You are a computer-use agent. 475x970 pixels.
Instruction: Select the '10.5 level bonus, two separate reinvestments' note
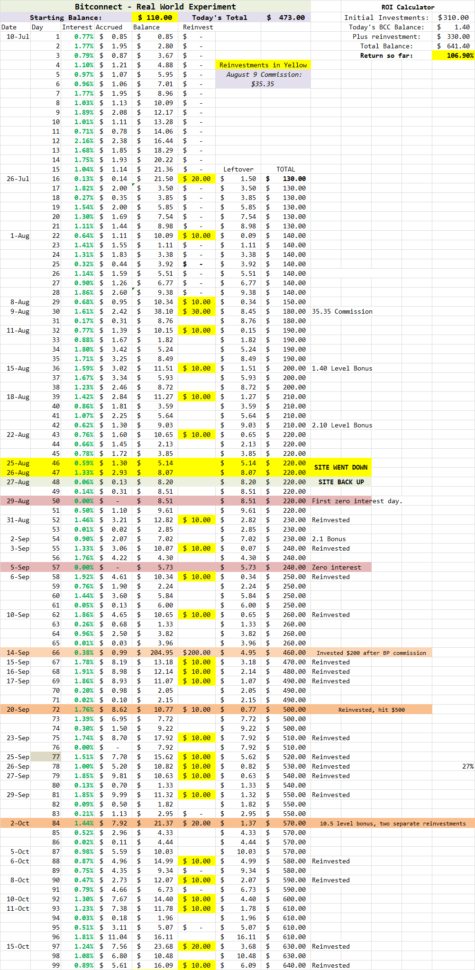click(x=392, y=823)
